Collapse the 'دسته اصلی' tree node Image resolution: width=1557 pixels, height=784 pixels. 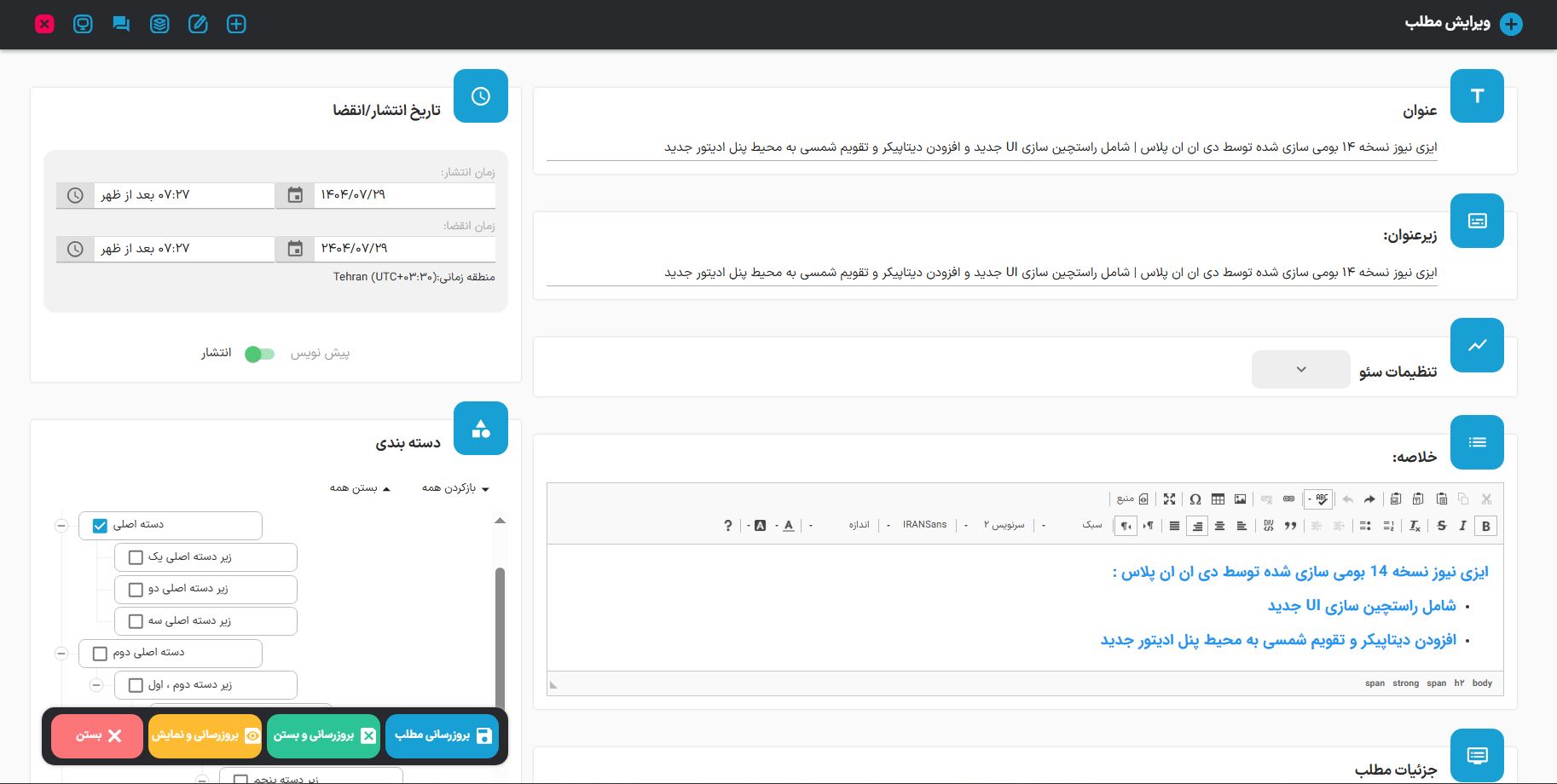pyautogui.click(x=61, y=526)
